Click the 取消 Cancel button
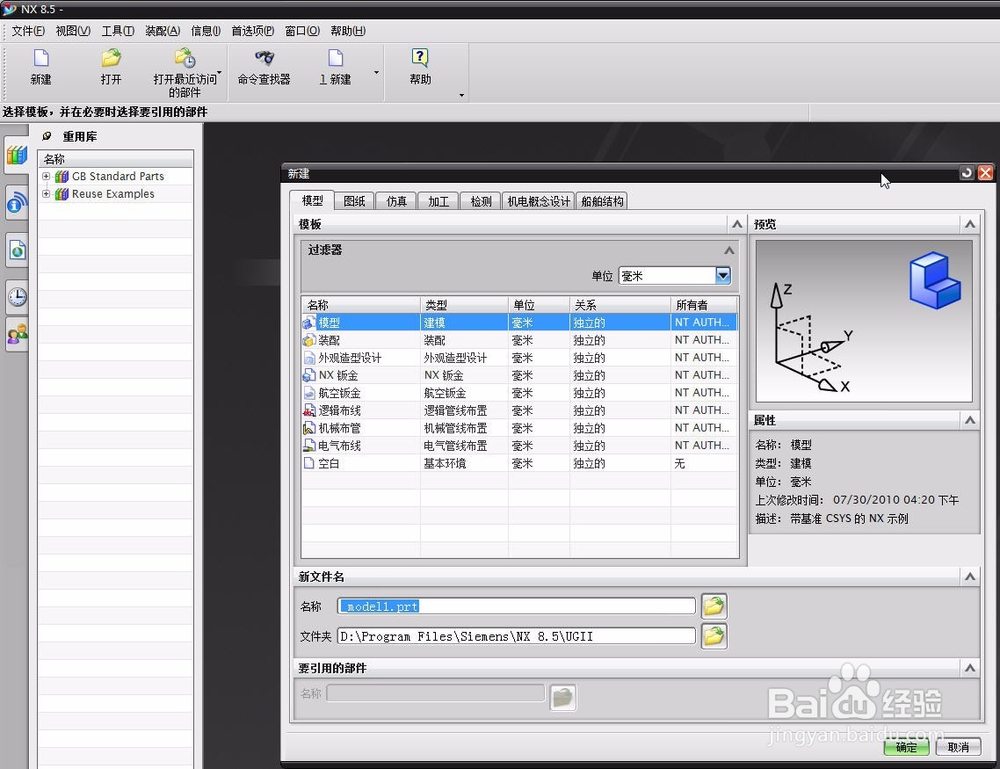This screenshot has width=1000, height=769. [x=958, y=747]
